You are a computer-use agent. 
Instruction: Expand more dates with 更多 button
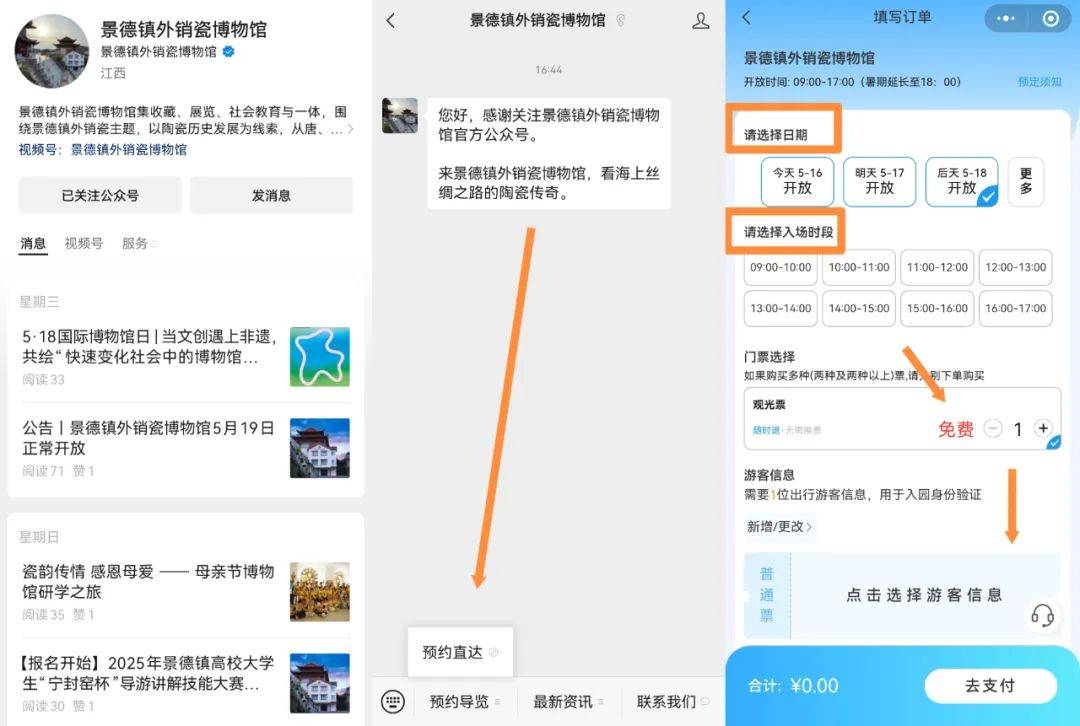click(1025, 181)
